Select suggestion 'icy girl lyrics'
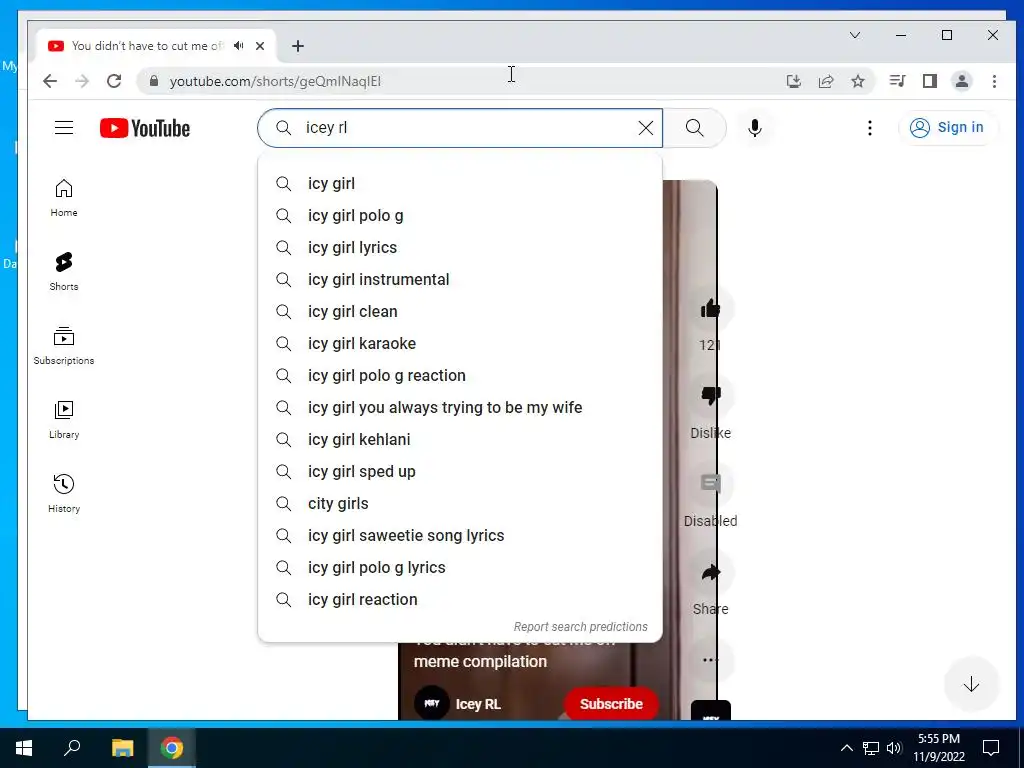Image resolution: width=1024 pixels, height=768 pixels. 460,248
